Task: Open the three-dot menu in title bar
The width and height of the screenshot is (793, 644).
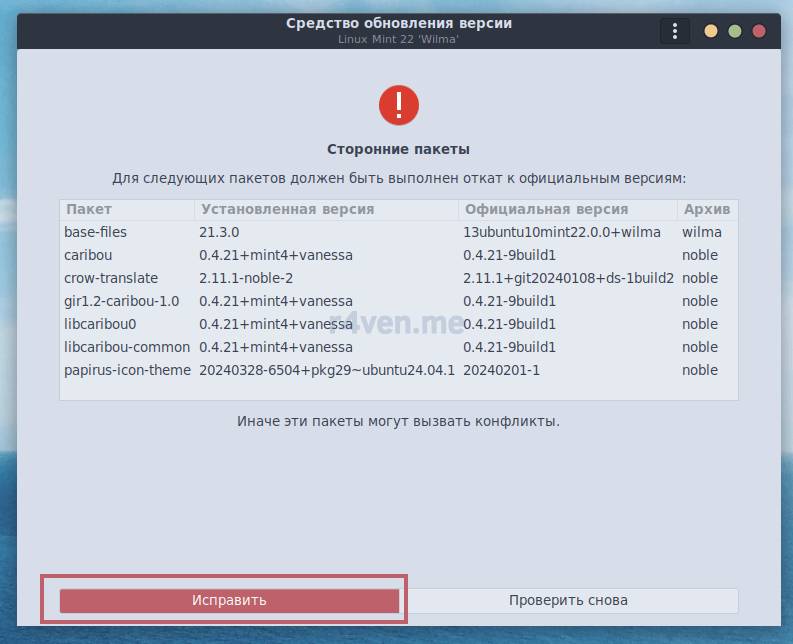Action: tap(675, 31)
